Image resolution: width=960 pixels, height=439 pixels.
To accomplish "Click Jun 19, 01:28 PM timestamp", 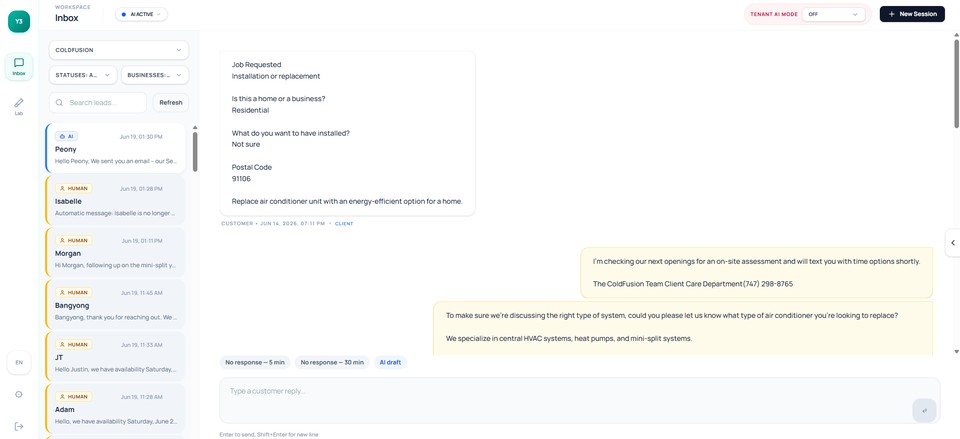I will [x=141, y=189].
